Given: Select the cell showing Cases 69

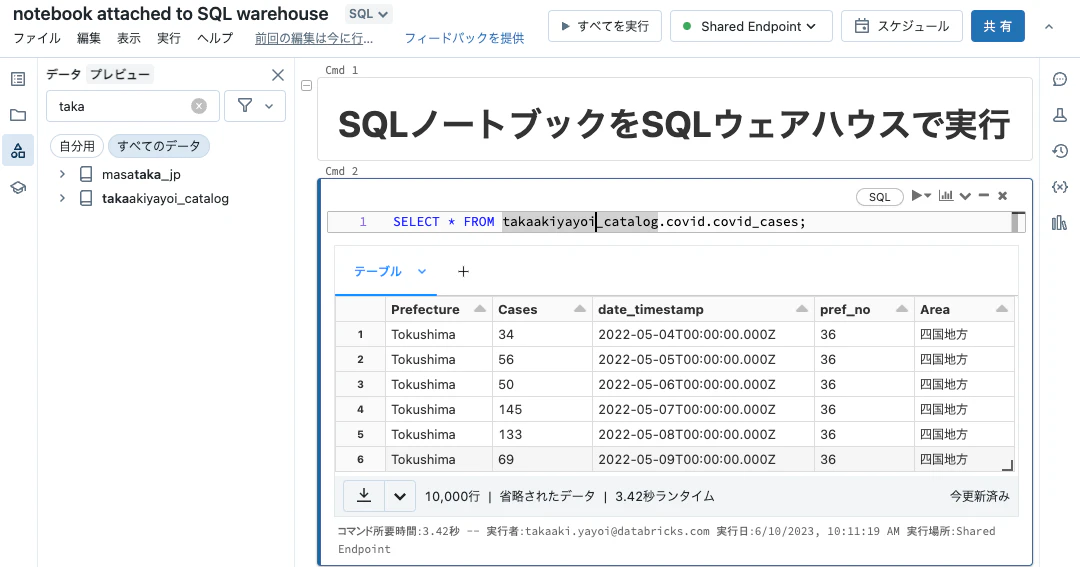Looking at the screenshot, I should pos(542,459).
